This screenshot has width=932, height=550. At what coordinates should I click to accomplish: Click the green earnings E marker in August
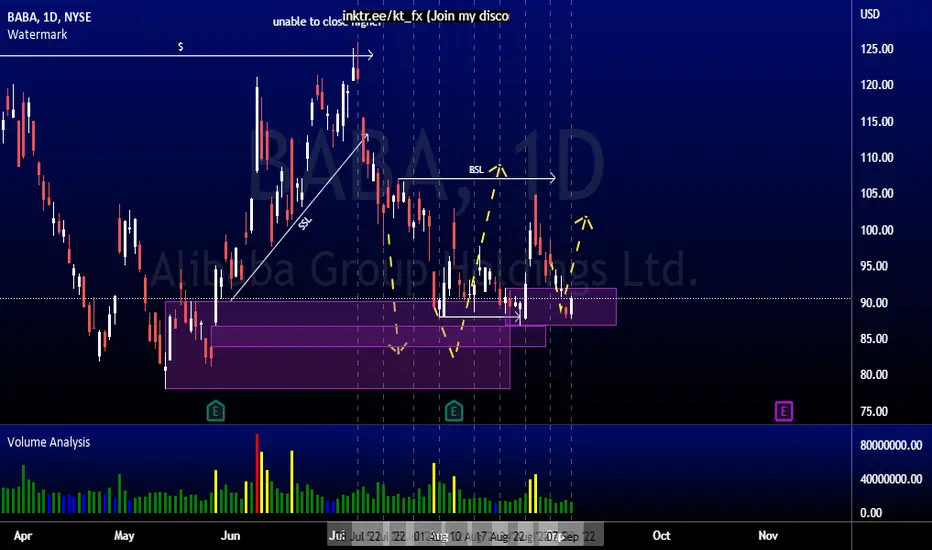click(454, 411)
